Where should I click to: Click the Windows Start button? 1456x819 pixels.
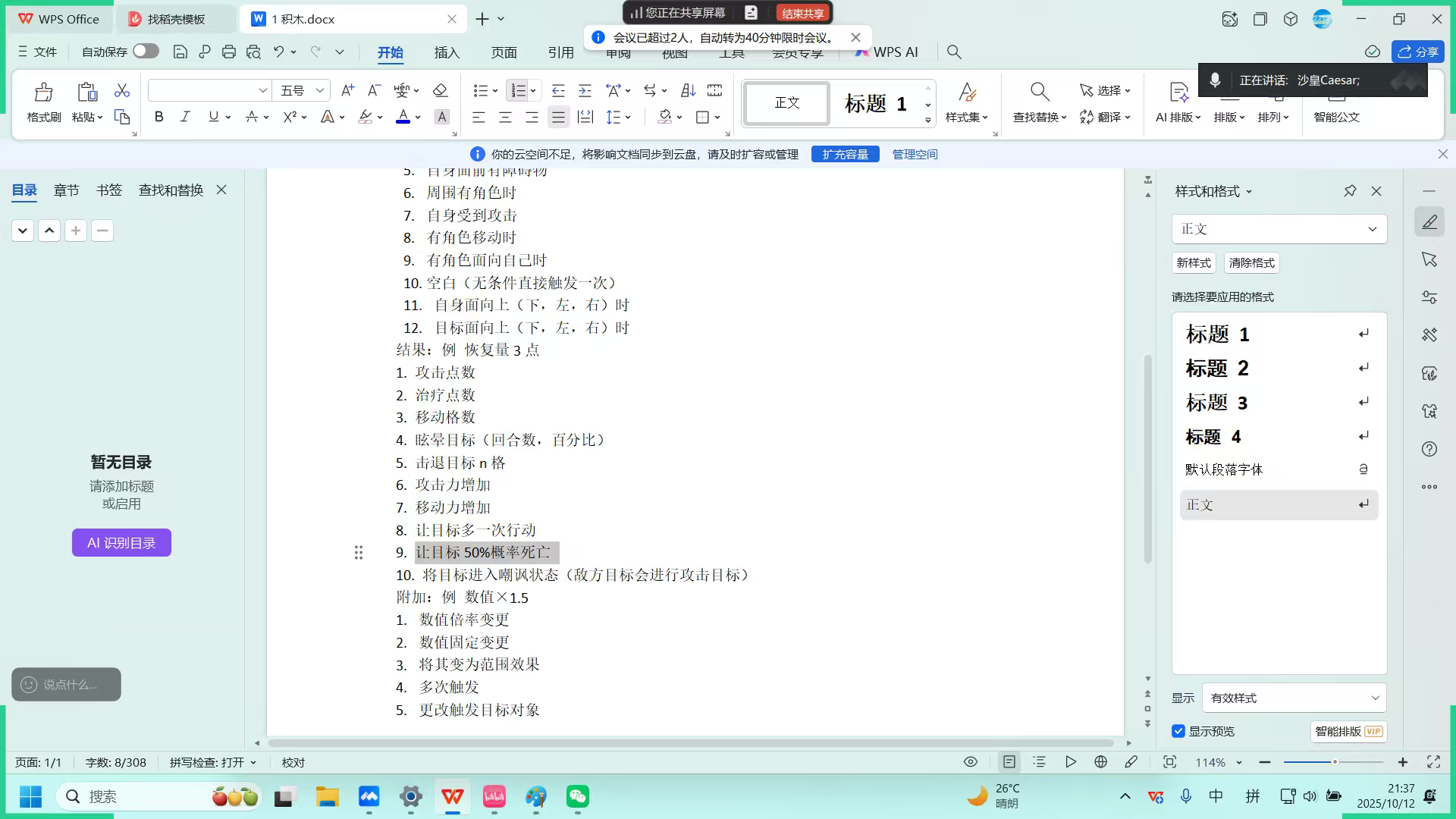click(31, 796)
